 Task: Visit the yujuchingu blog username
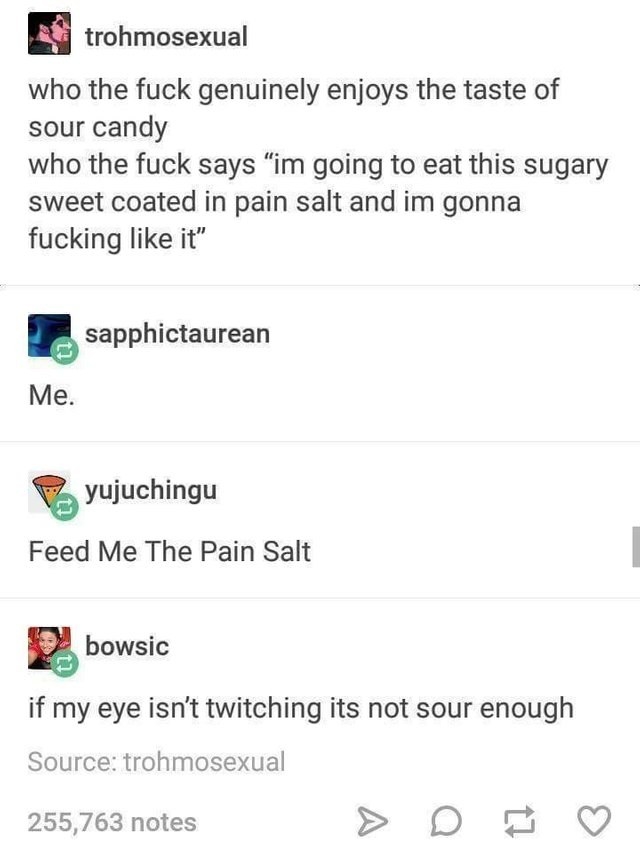(151, 490)
